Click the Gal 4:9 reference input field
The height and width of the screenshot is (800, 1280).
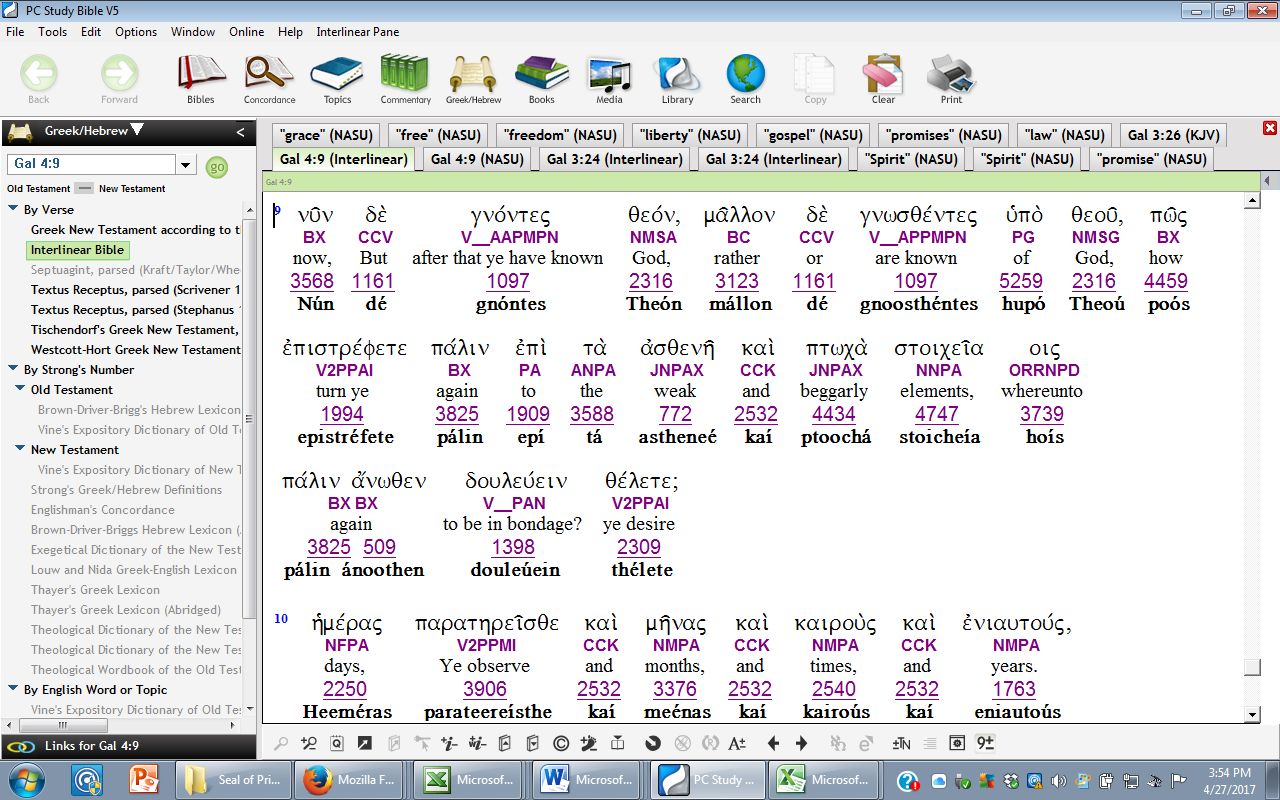click(x=92, y=164)
